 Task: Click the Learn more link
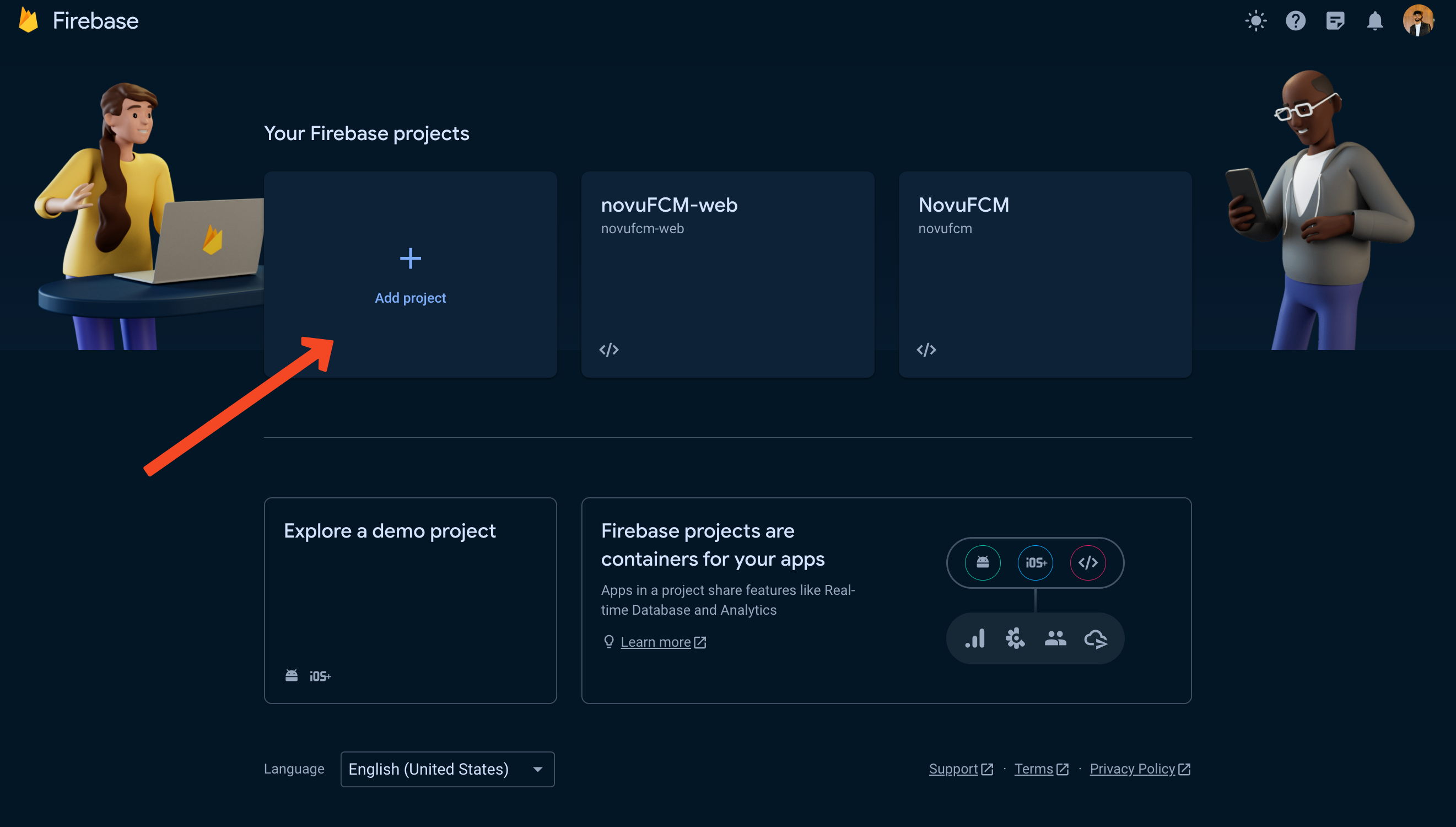(656, 642)
